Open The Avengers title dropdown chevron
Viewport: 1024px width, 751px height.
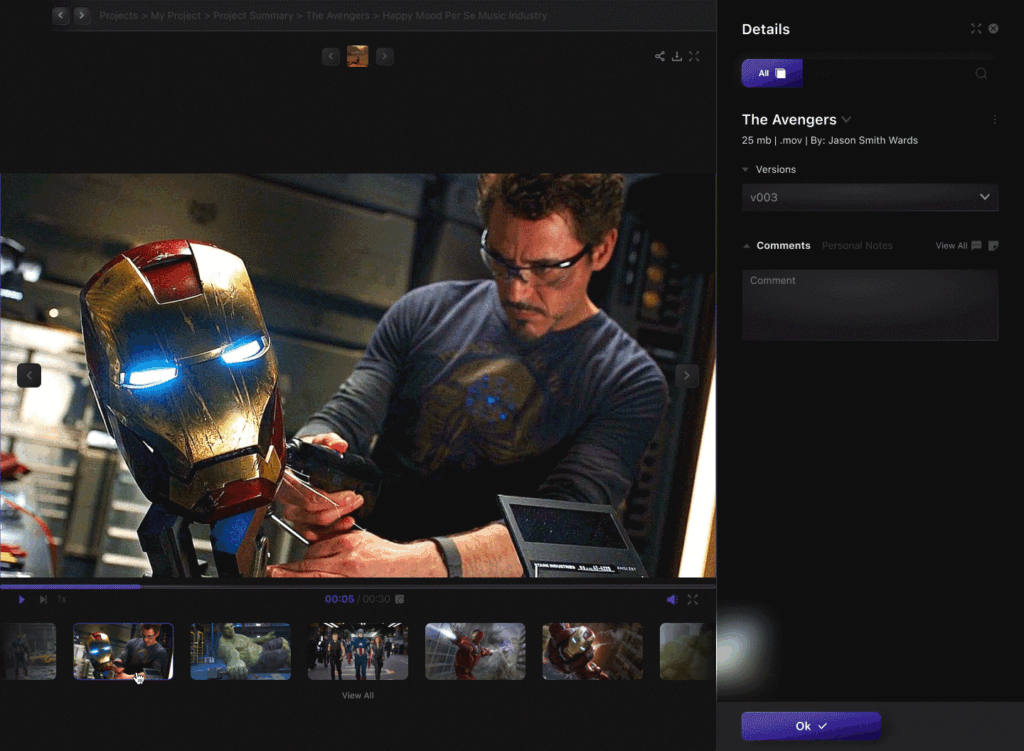(x=846, y=120)
